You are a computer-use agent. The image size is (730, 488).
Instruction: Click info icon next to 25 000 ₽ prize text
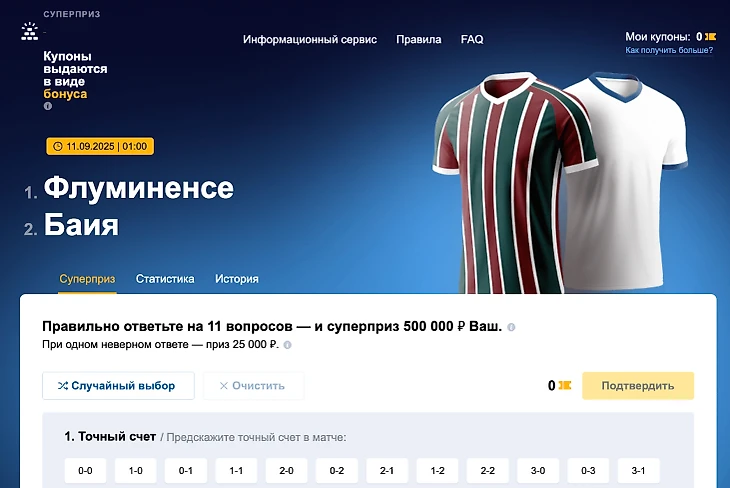pyautogui.click(x=288, y=345)
